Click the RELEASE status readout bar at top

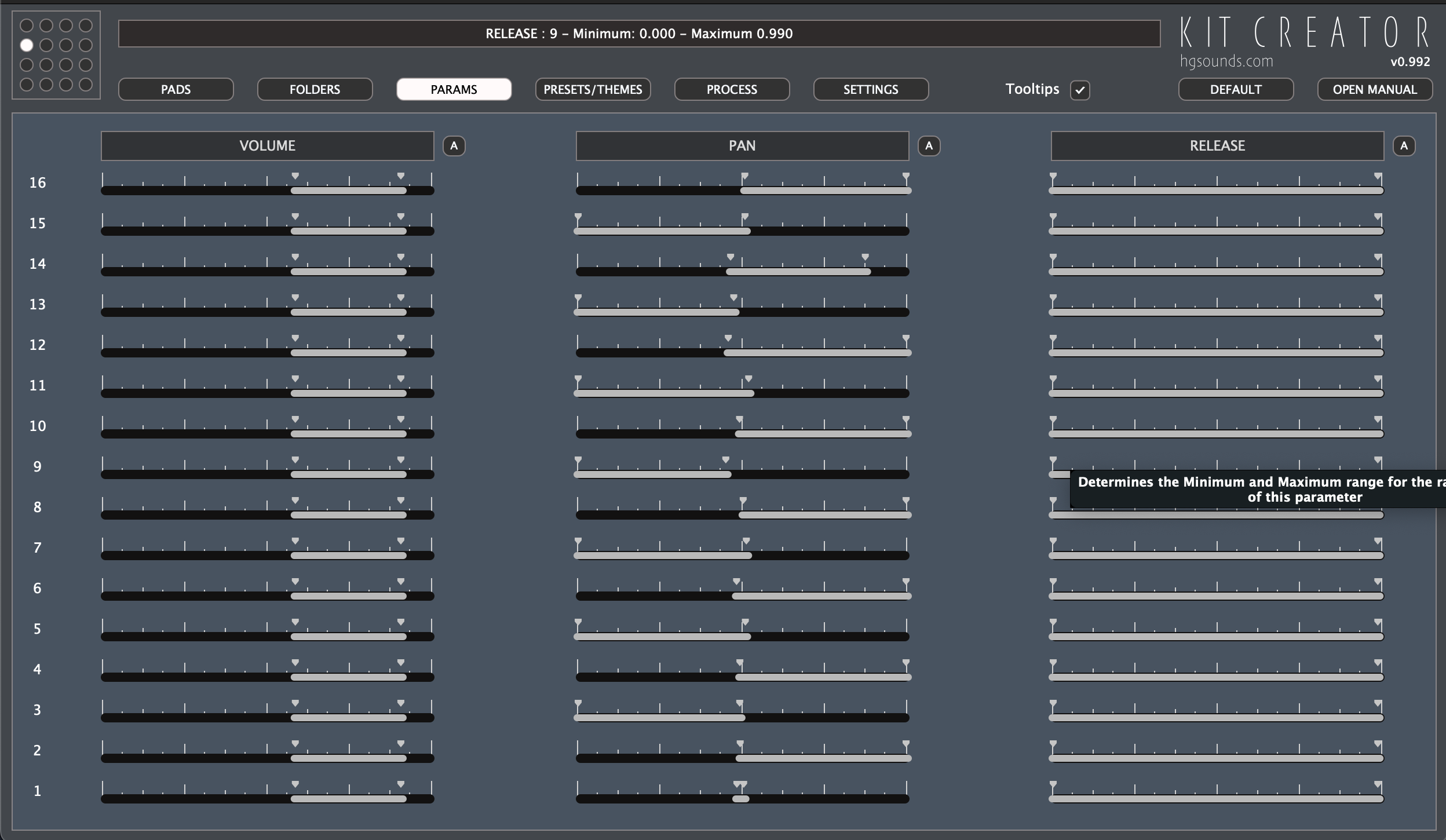639,34
